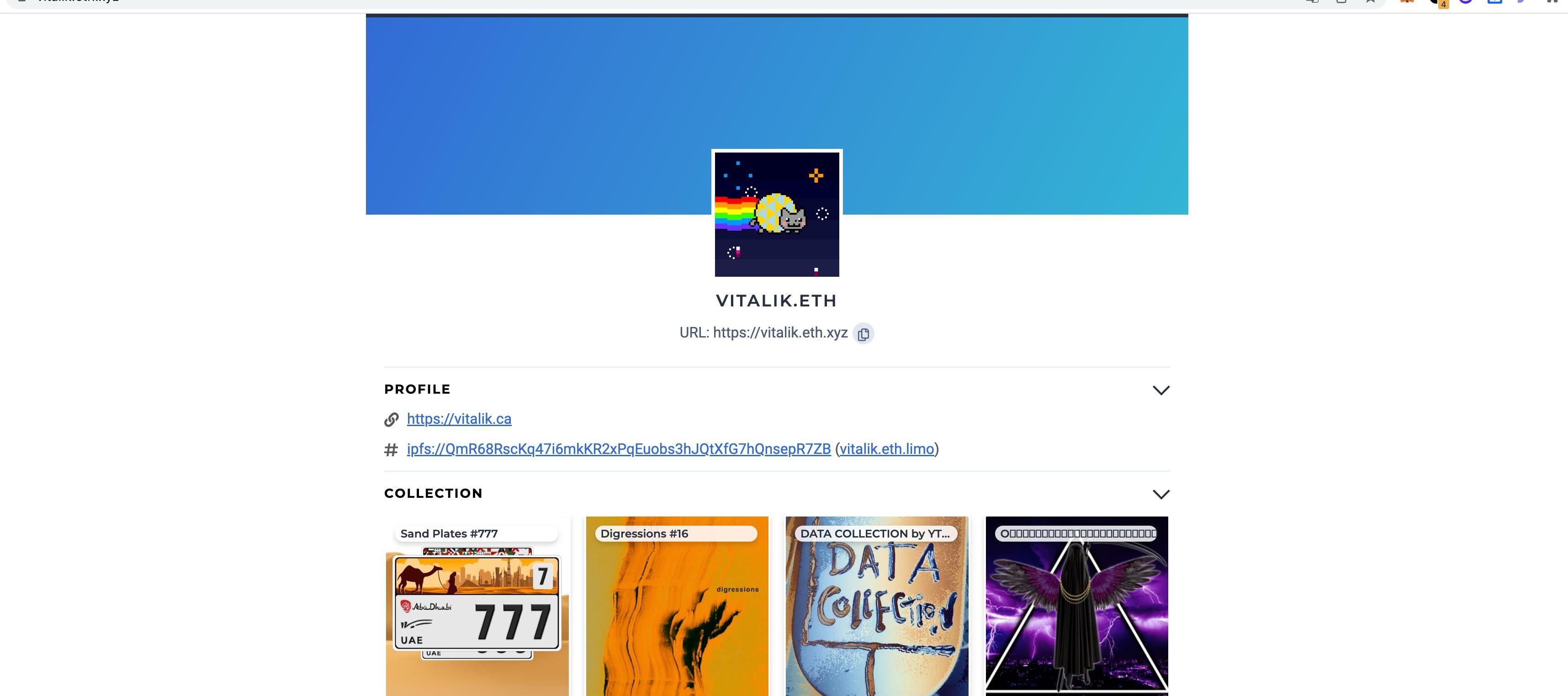Screen dimensions: 1568x696
Task: Click the Digressions #16 title label
Action: click(x=644, y=533)
